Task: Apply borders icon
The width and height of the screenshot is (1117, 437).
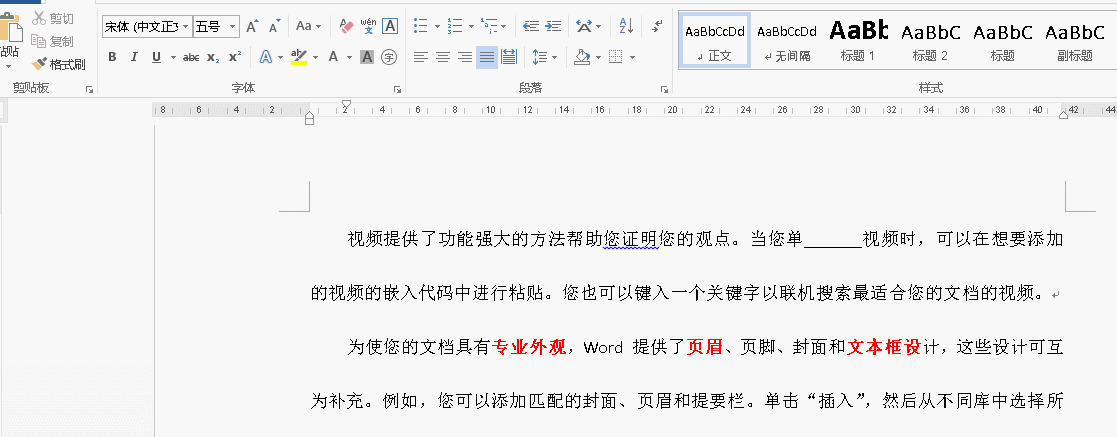Action: click(616, 57)
